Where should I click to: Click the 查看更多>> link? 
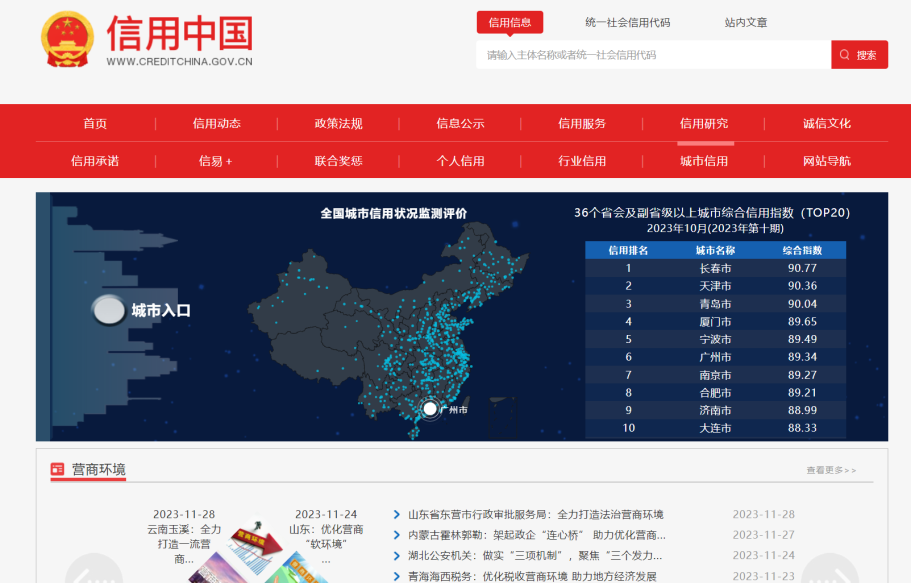[x=831, y=470]
